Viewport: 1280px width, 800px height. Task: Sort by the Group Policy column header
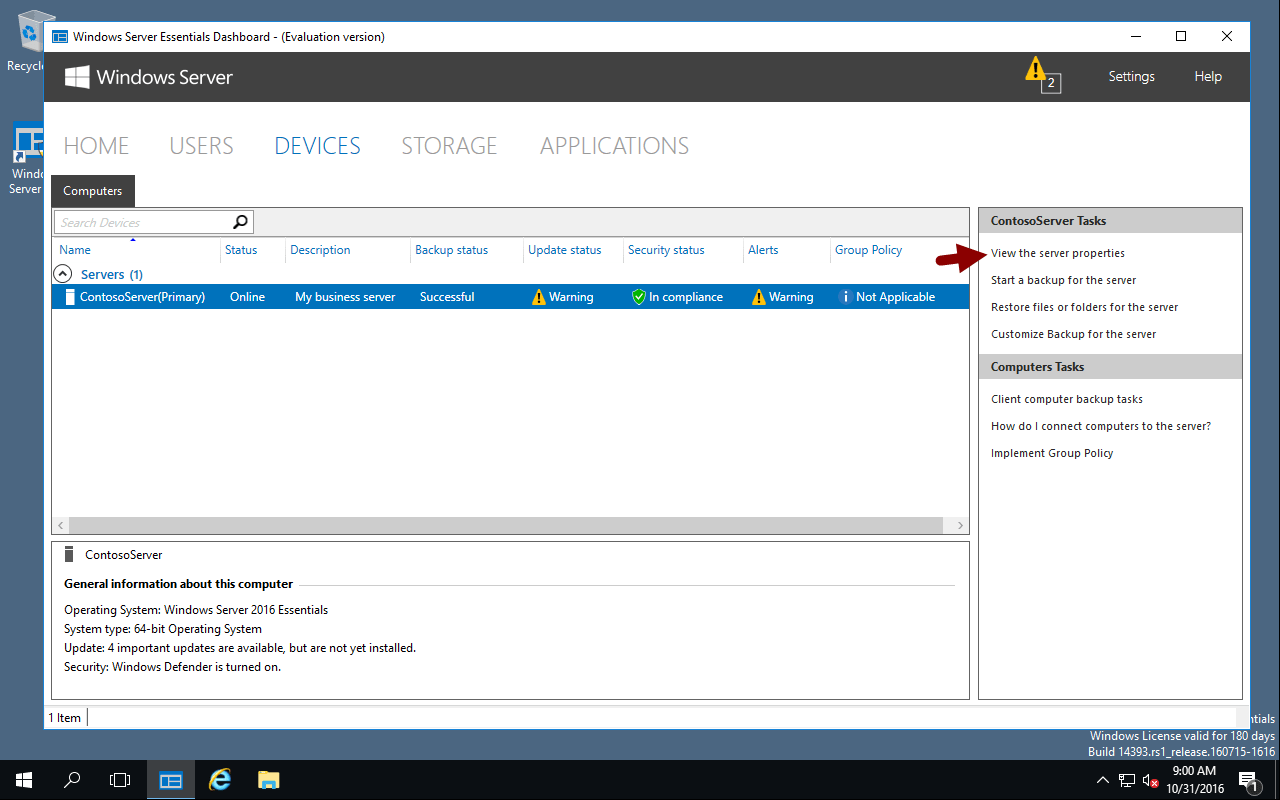pos(868,250)
